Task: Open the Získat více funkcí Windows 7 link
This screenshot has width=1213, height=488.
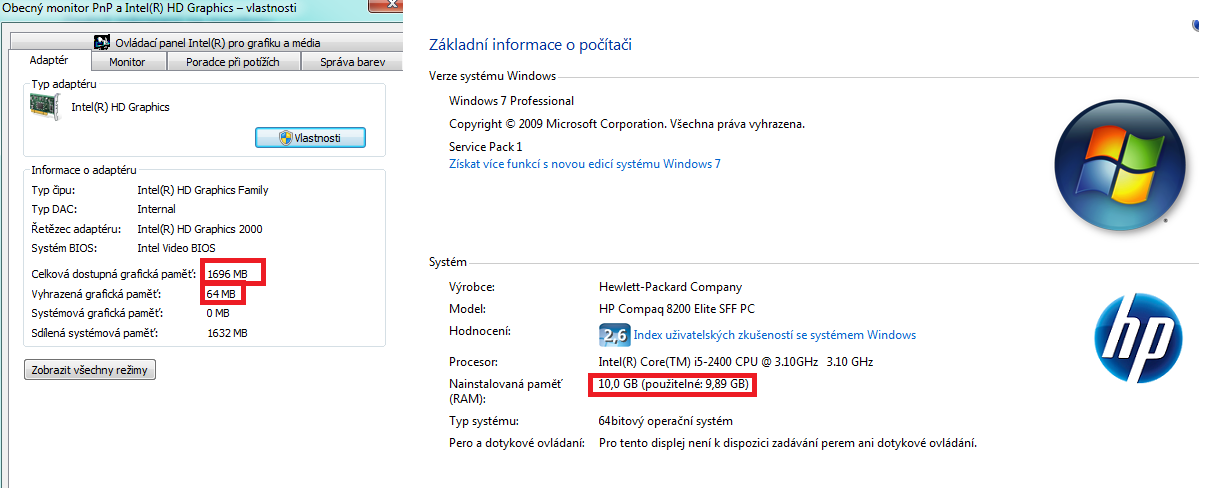Action: tap(584, 164)
